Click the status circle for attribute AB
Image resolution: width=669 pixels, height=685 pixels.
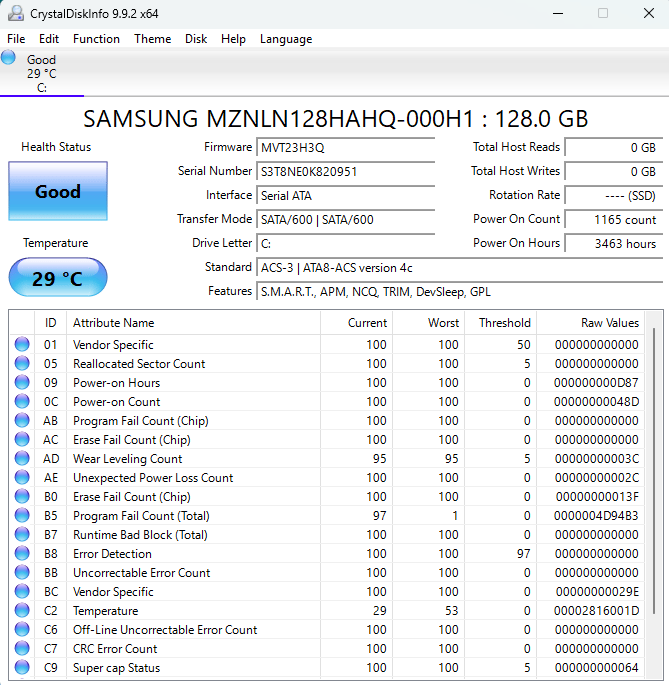pos(22,420)
